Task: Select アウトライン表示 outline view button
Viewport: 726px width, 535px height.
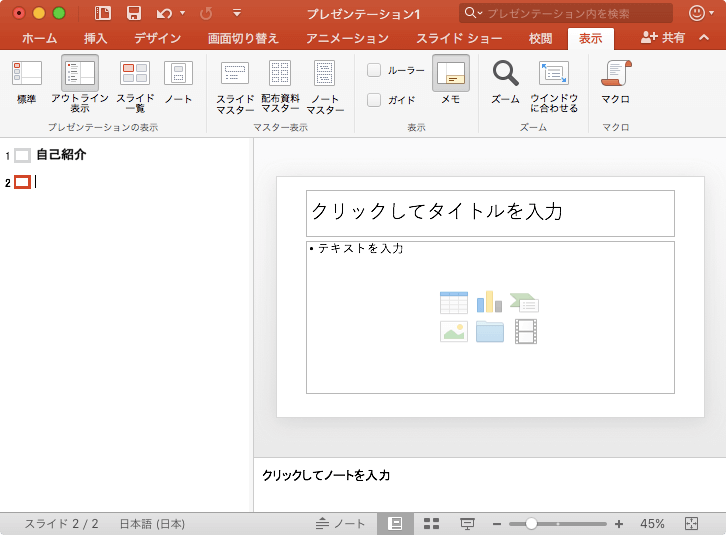Action: (x=80, y=84)
